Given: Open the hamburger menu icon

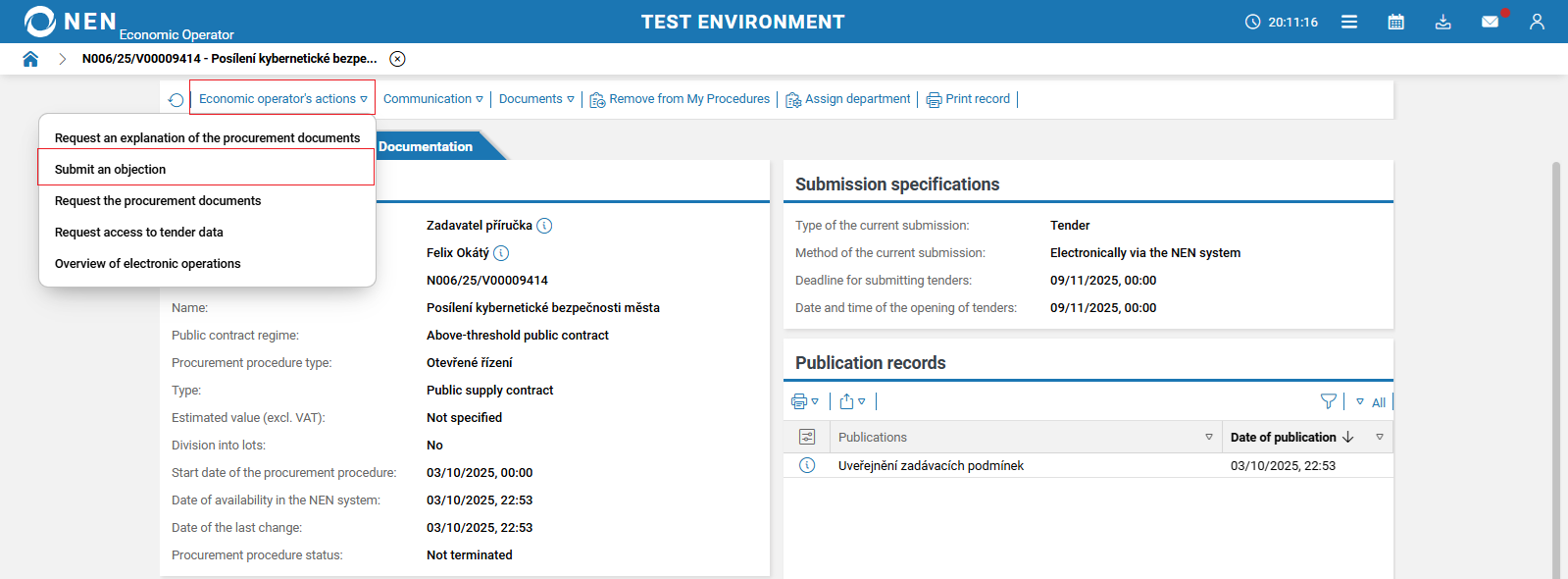Looking at the screenshot, I should 1349,22.
